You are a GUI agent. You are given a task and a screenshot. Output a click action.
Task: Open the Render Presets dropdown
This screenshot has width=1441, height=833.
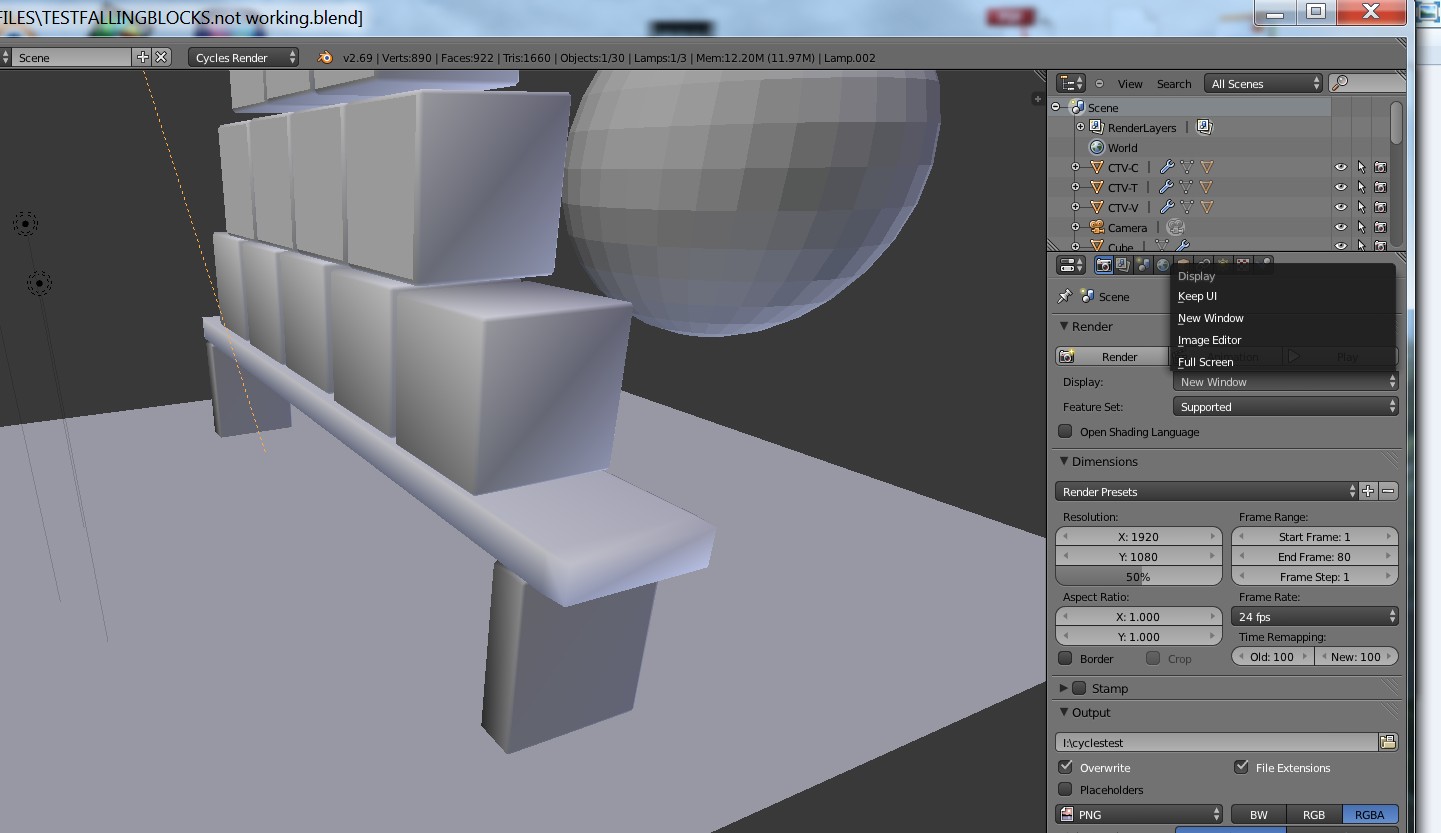1206,491
